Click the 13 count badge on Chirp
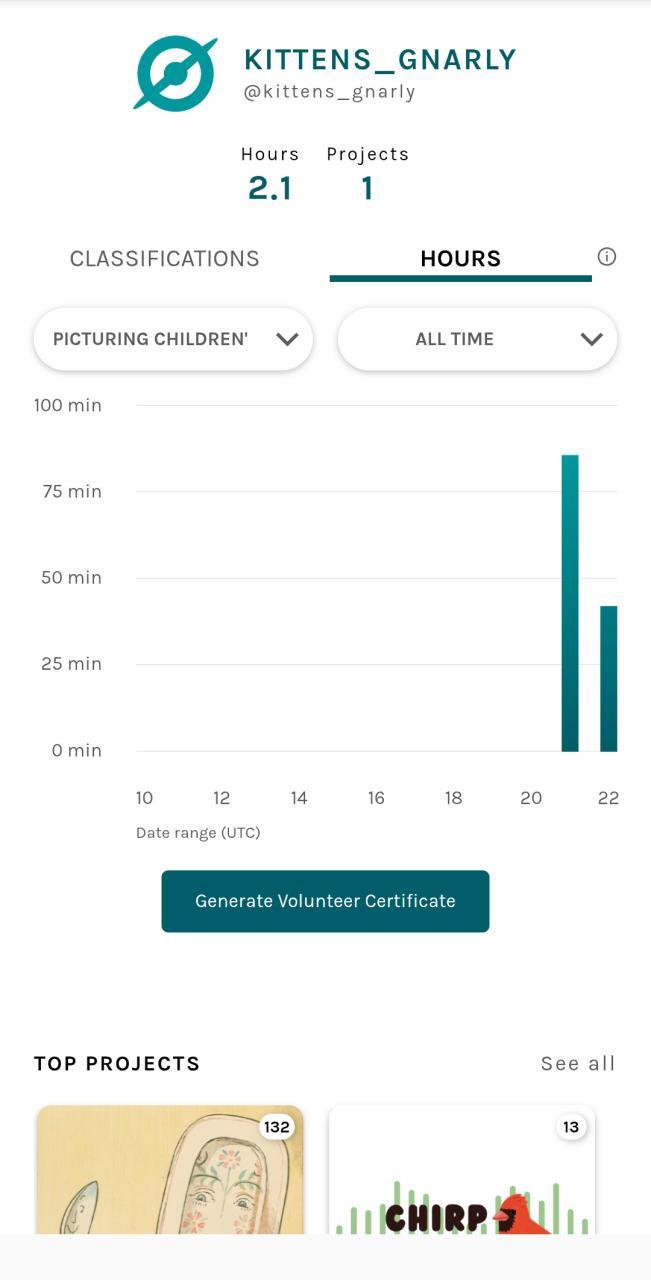 (x=570, y=1127)
